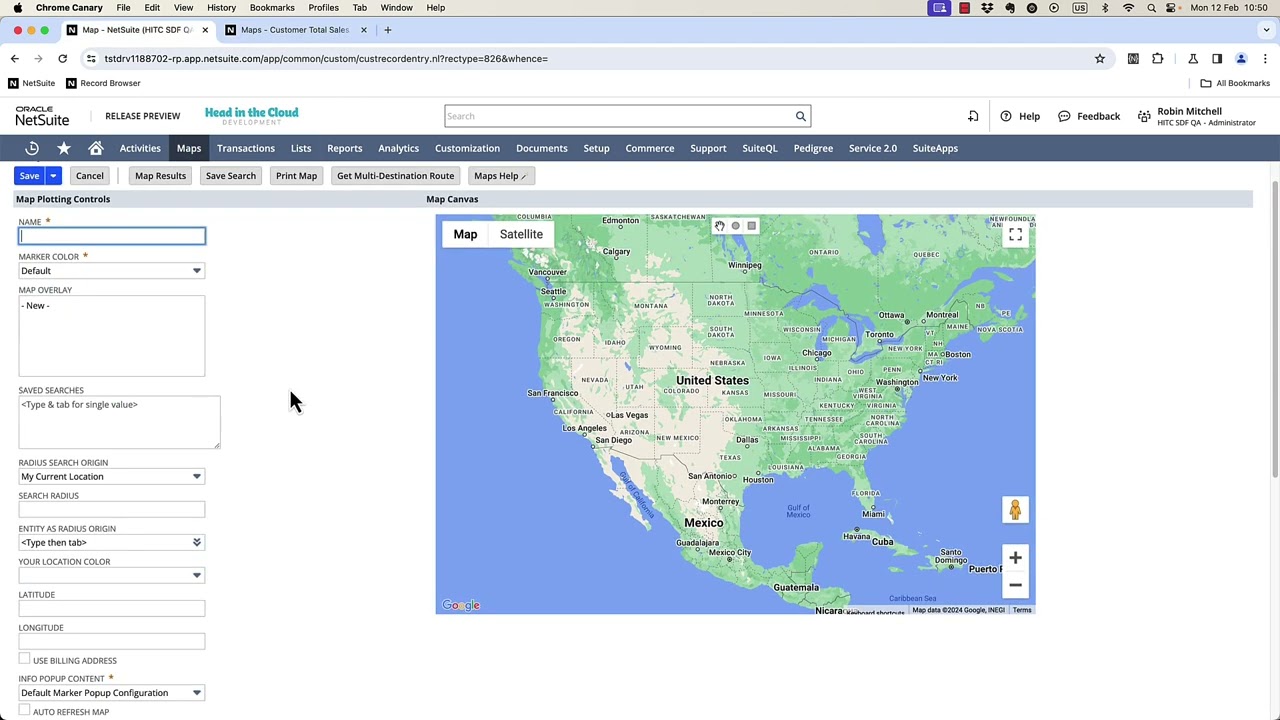Open macOS Spotlight search icon

coord(1151,8)
